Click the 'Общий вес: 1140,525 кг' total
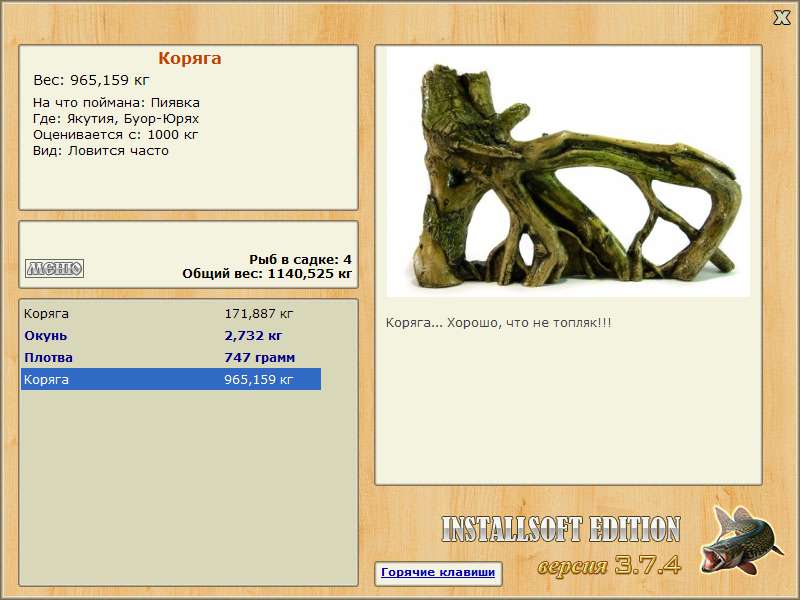The width and height of the screenshot is (800, 600). 267,274
